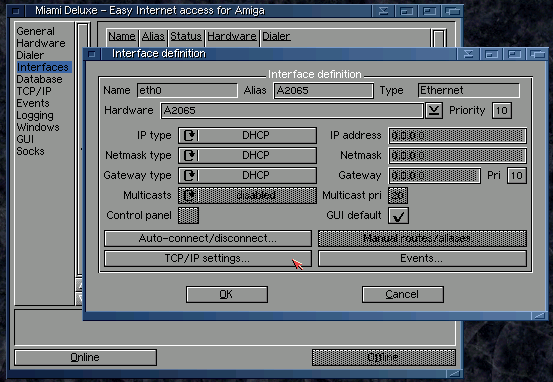Confirm with the OK button
553x382 pixels.
tap(227, 295)
